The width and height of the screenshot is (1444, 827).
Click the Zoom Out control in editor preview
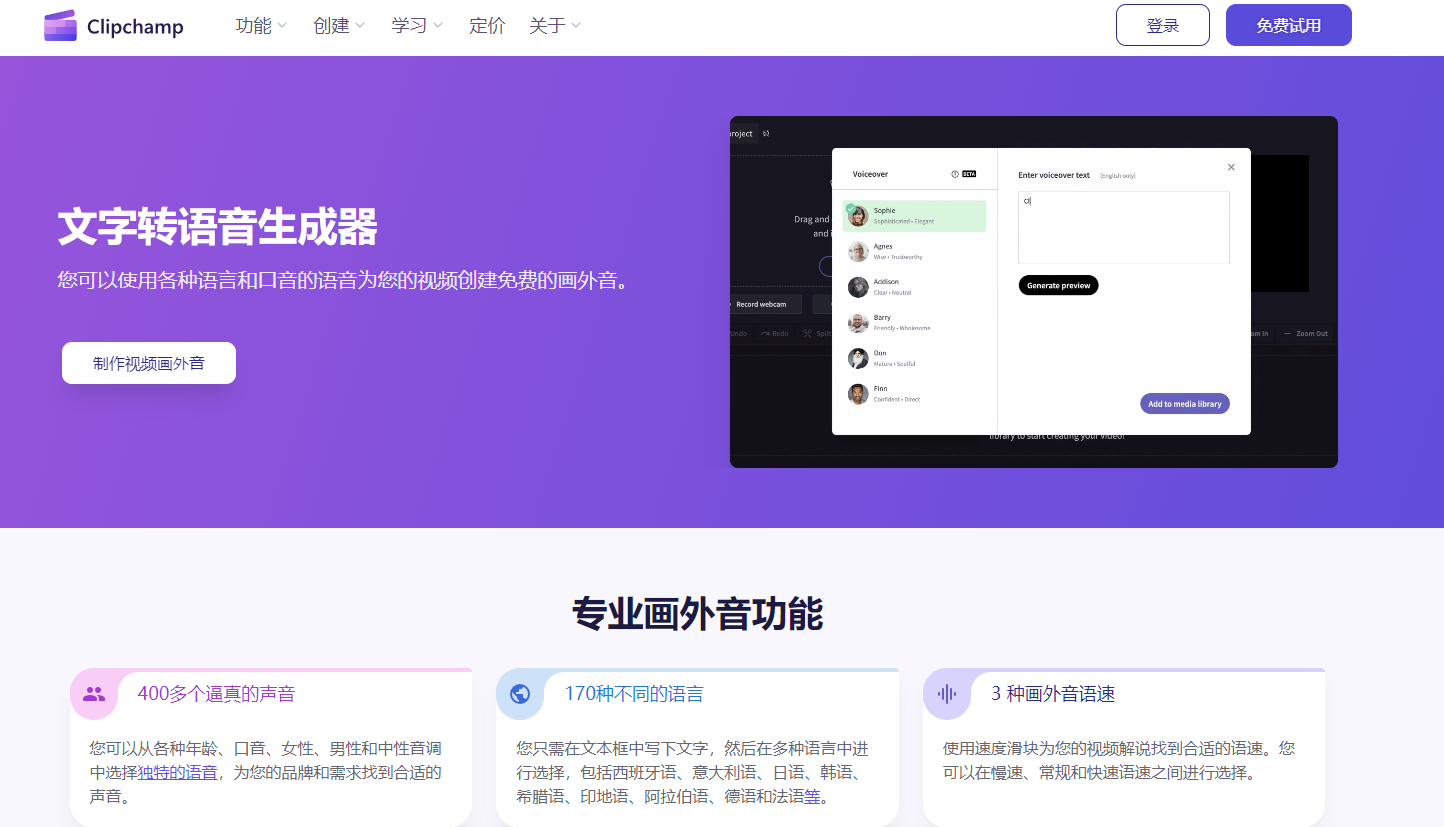click(x=1306, y=334)
